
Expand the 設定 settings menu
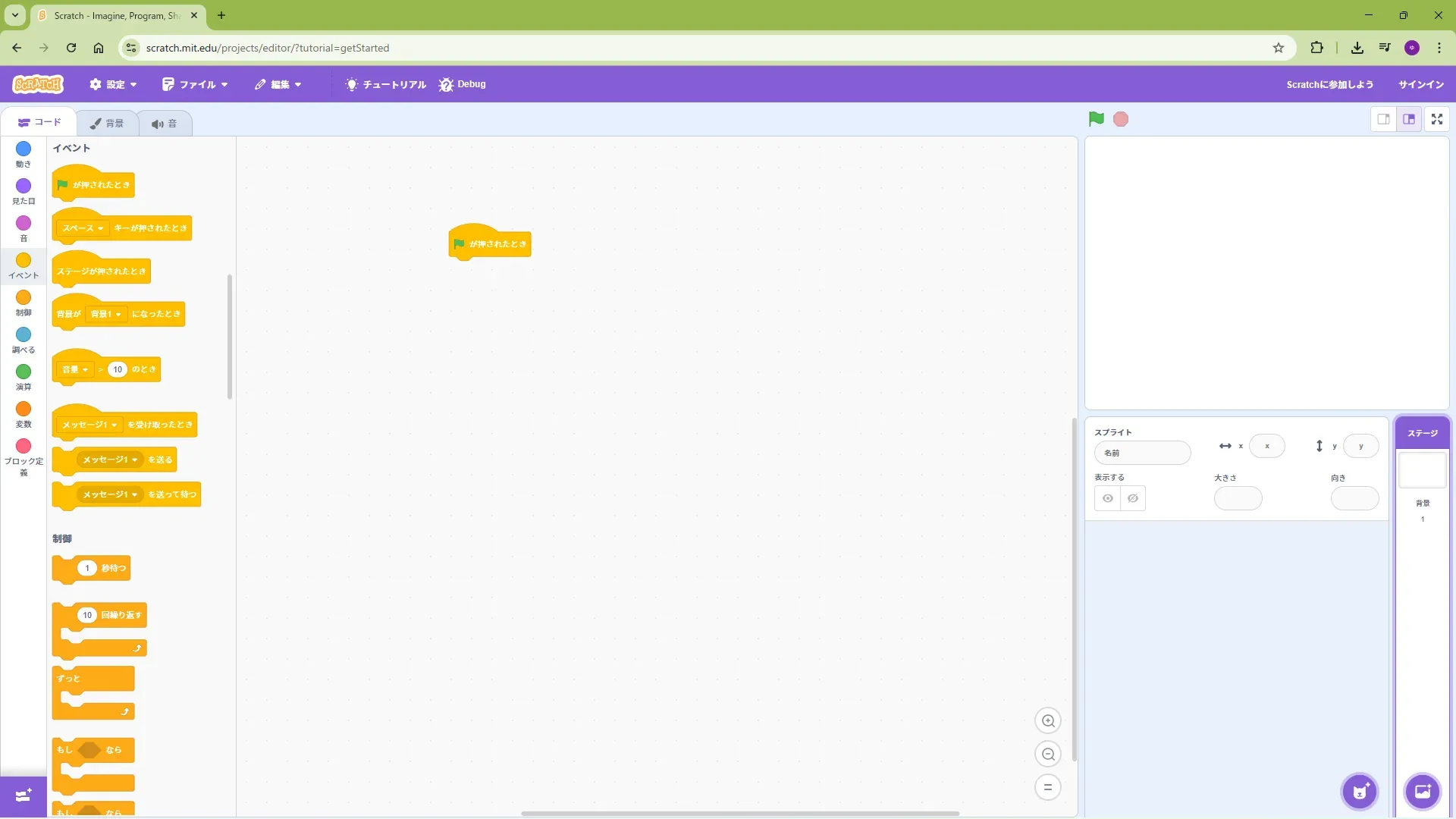click(x=114, y=84)
